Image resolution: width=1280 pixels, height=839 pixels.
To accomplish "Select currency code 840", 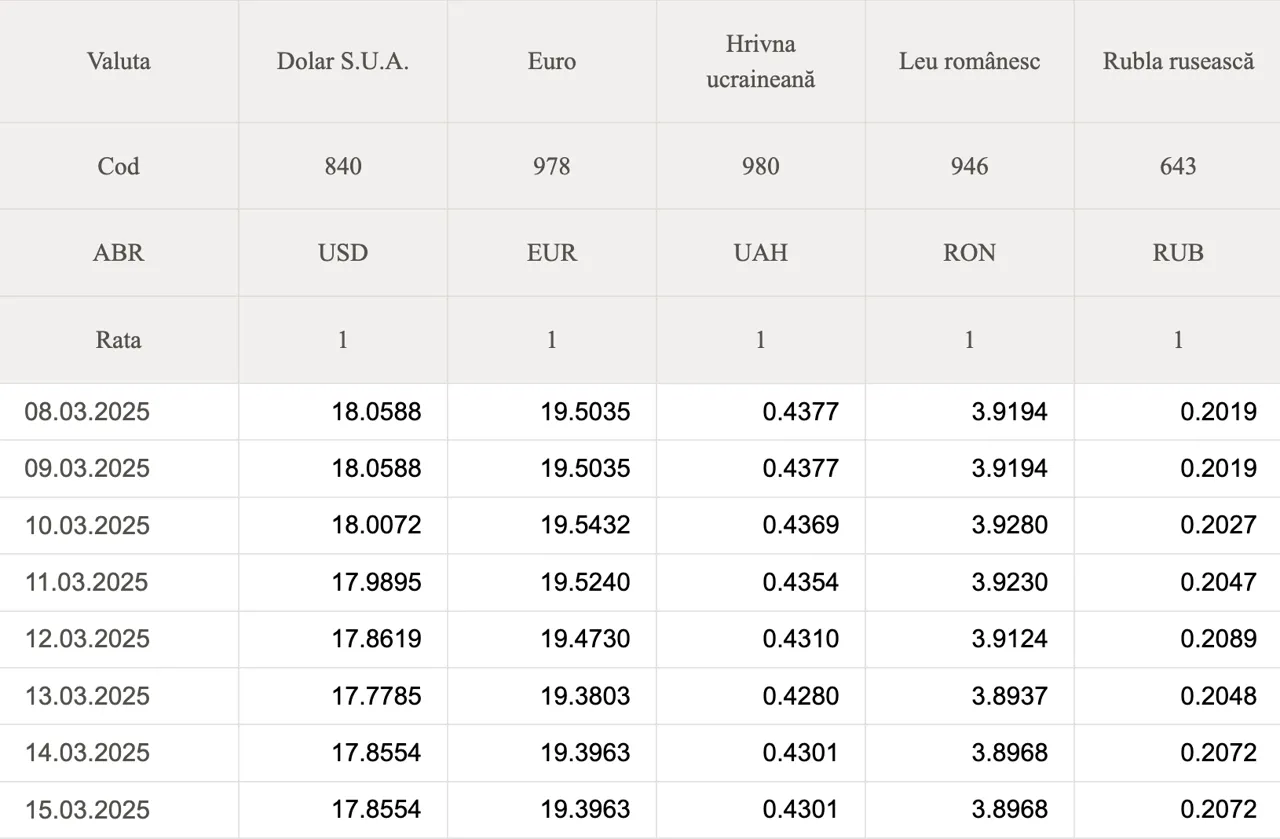I will (343, 166).
